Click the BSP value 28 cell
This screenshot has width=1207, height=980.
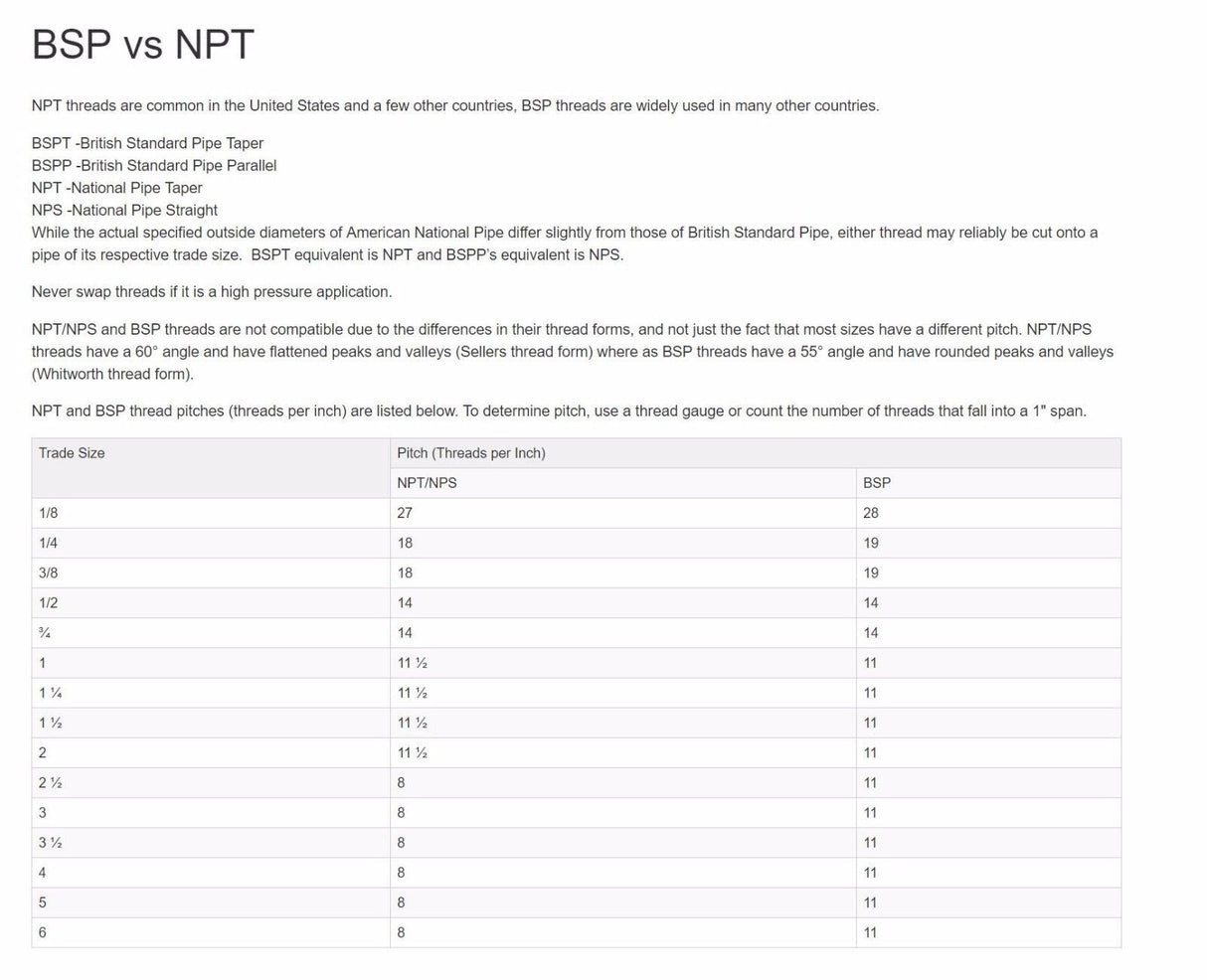[870, 513]
